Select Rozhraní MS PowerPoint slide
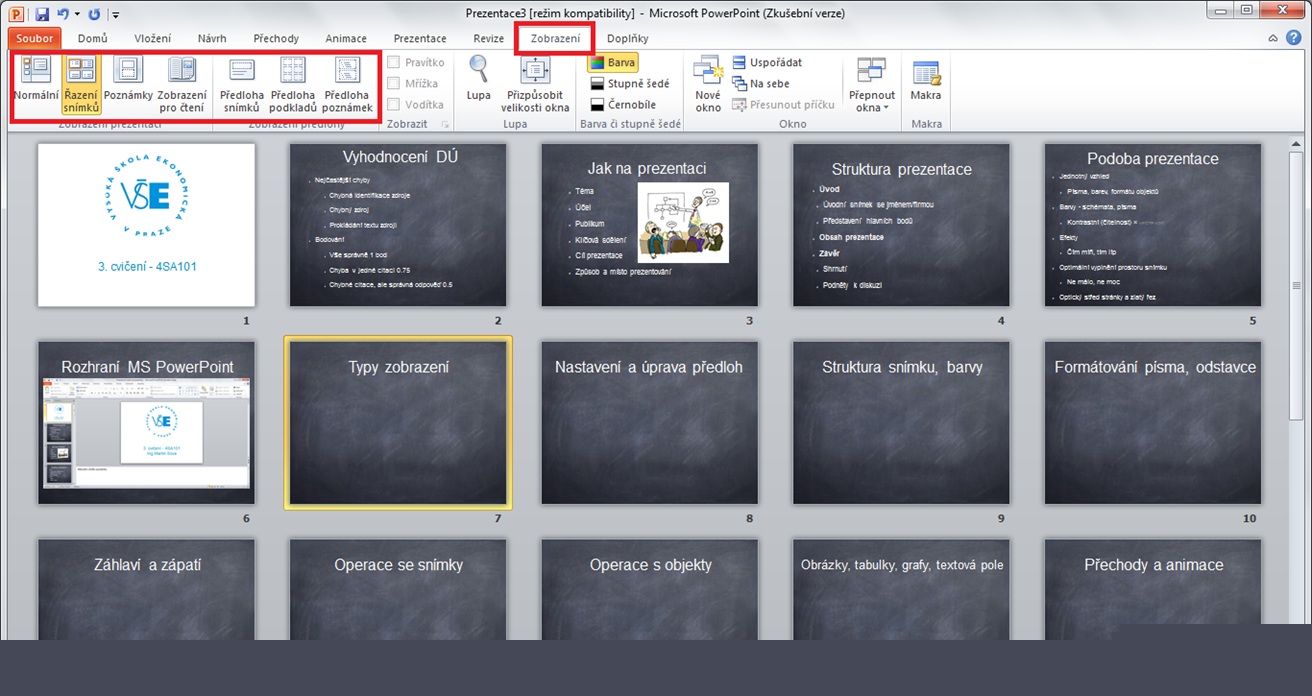The height and width of the screenshot is (696, 1312). click(x=146, y=422)
